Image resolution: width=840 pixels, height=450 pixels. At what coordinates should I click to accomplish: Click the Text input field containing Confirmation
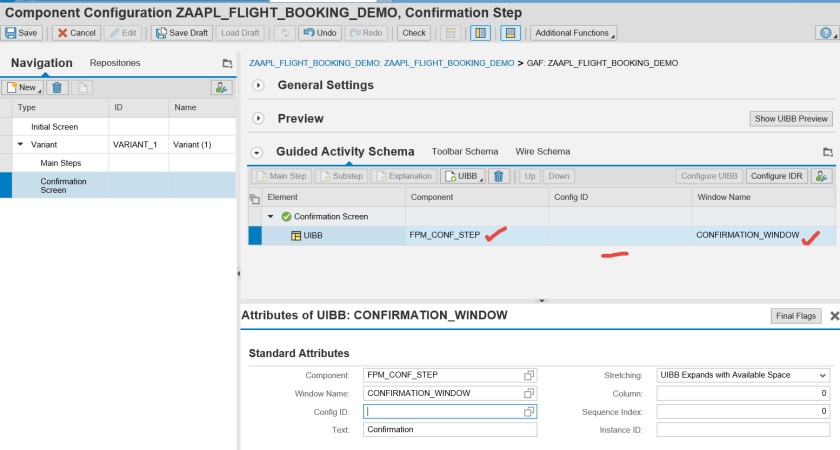click(x=450, y=429)
